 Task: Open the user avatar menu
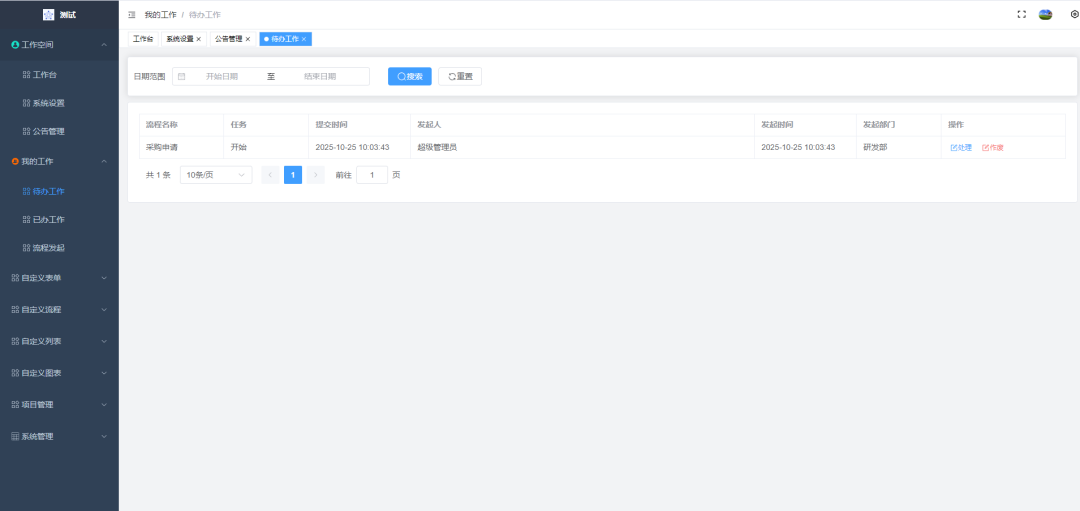pos(1045,15)
